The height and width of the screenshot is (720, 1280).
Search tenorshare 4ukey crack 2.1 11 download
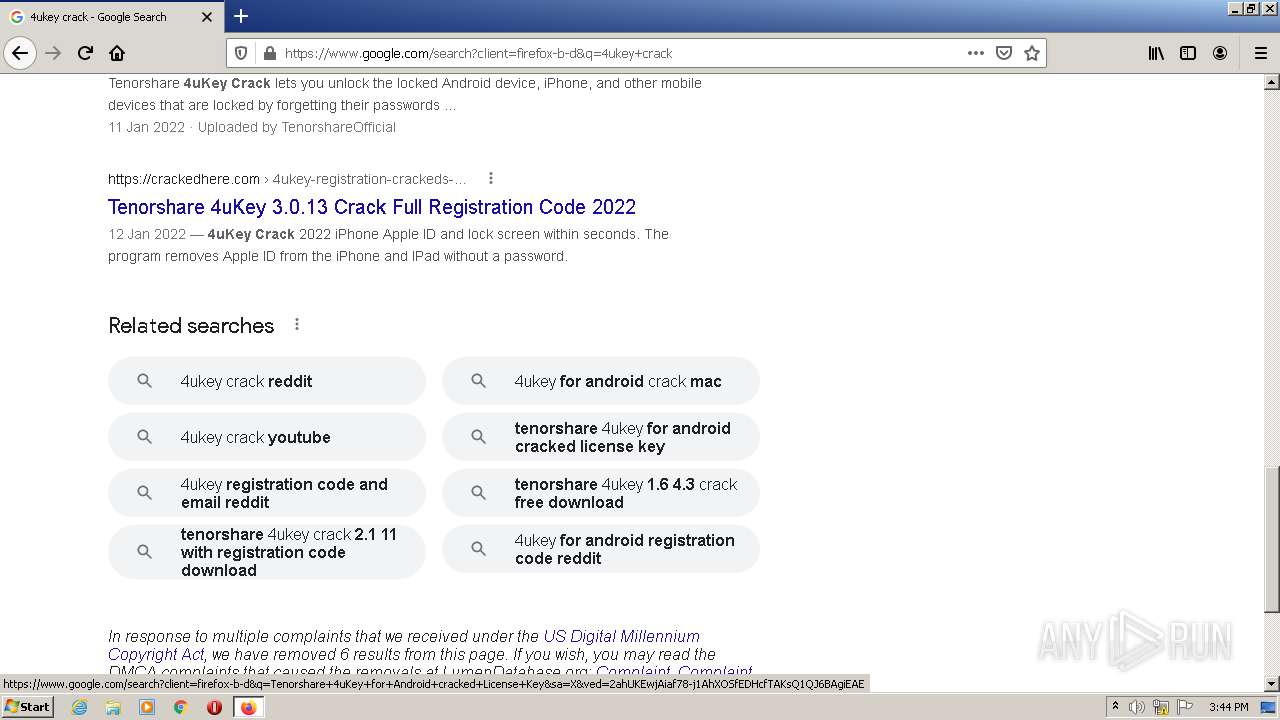267,552
